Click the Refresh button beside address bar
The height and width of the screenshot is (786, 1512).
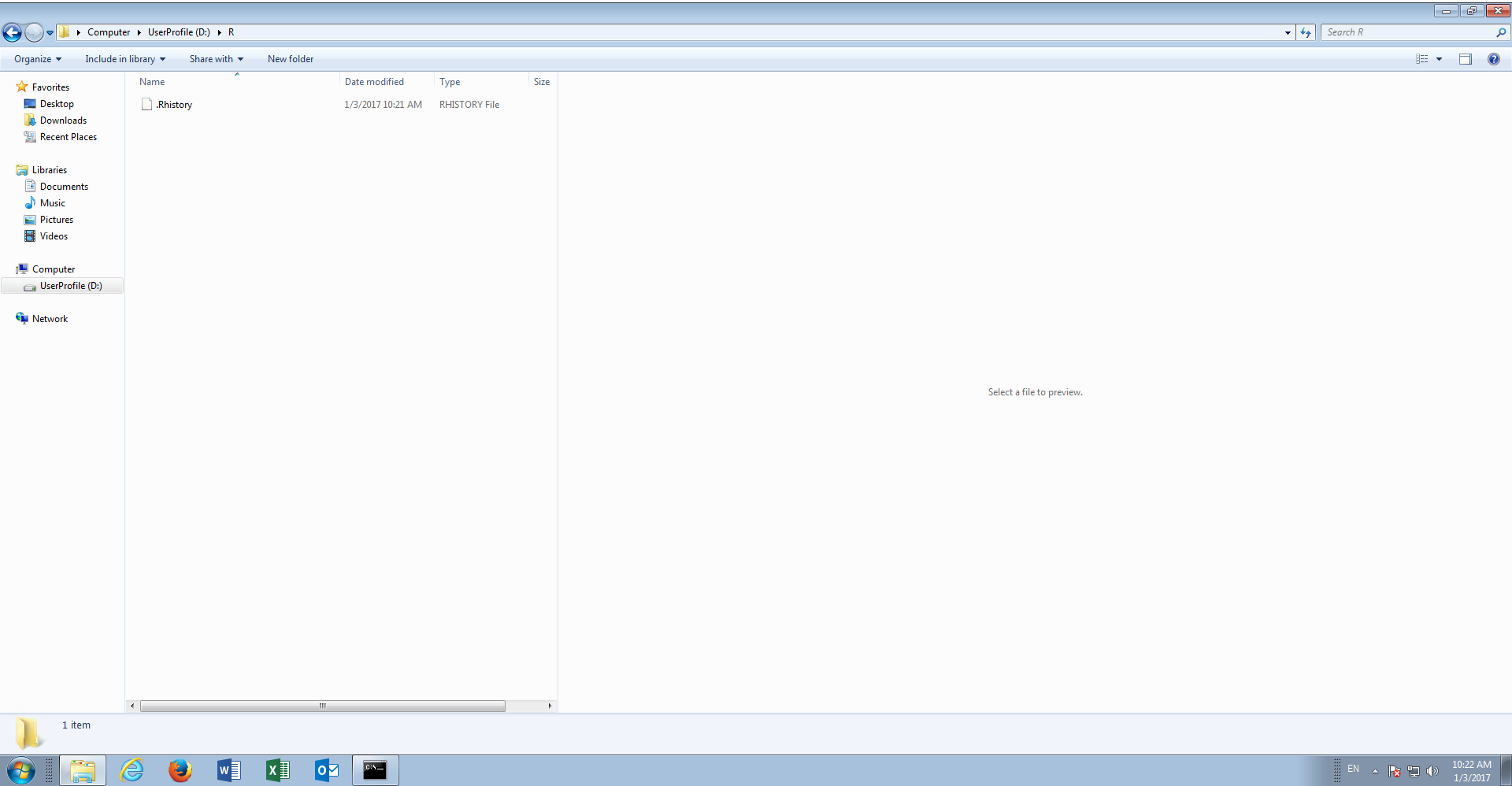pos(1306,32)
